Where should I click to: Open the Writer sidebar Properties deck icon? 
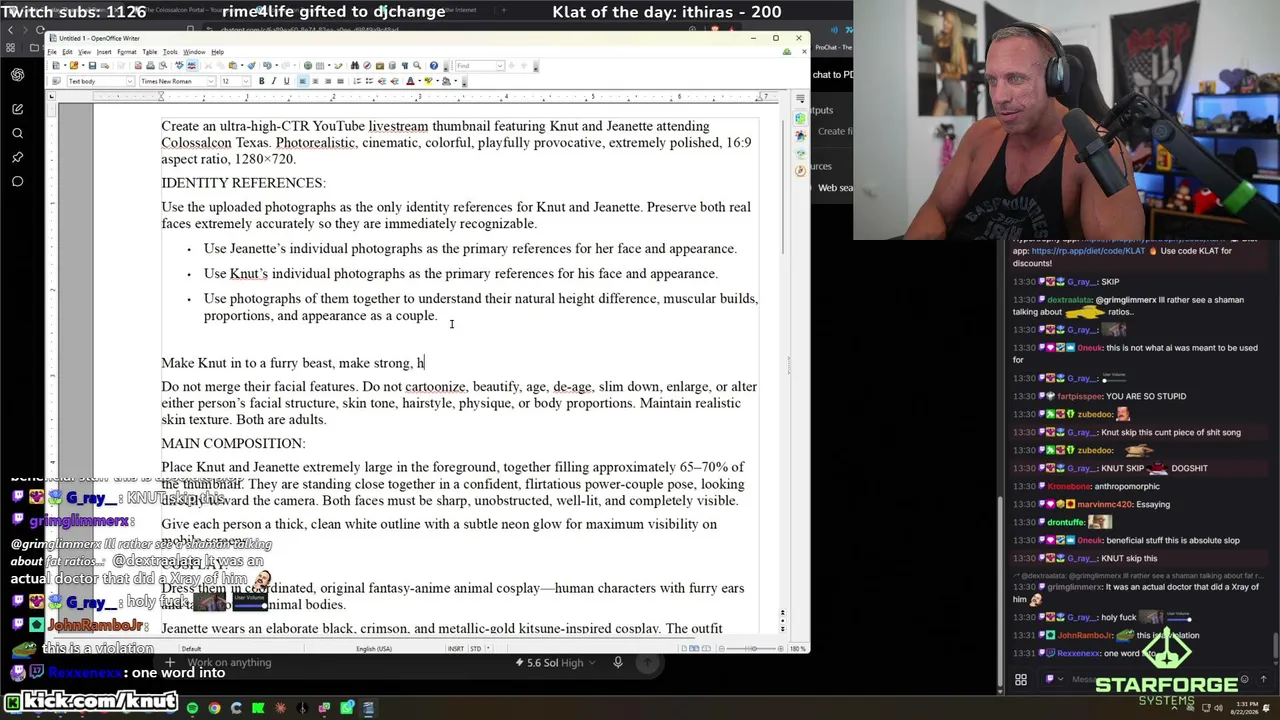pyautogui.click(x=800, y=118)
